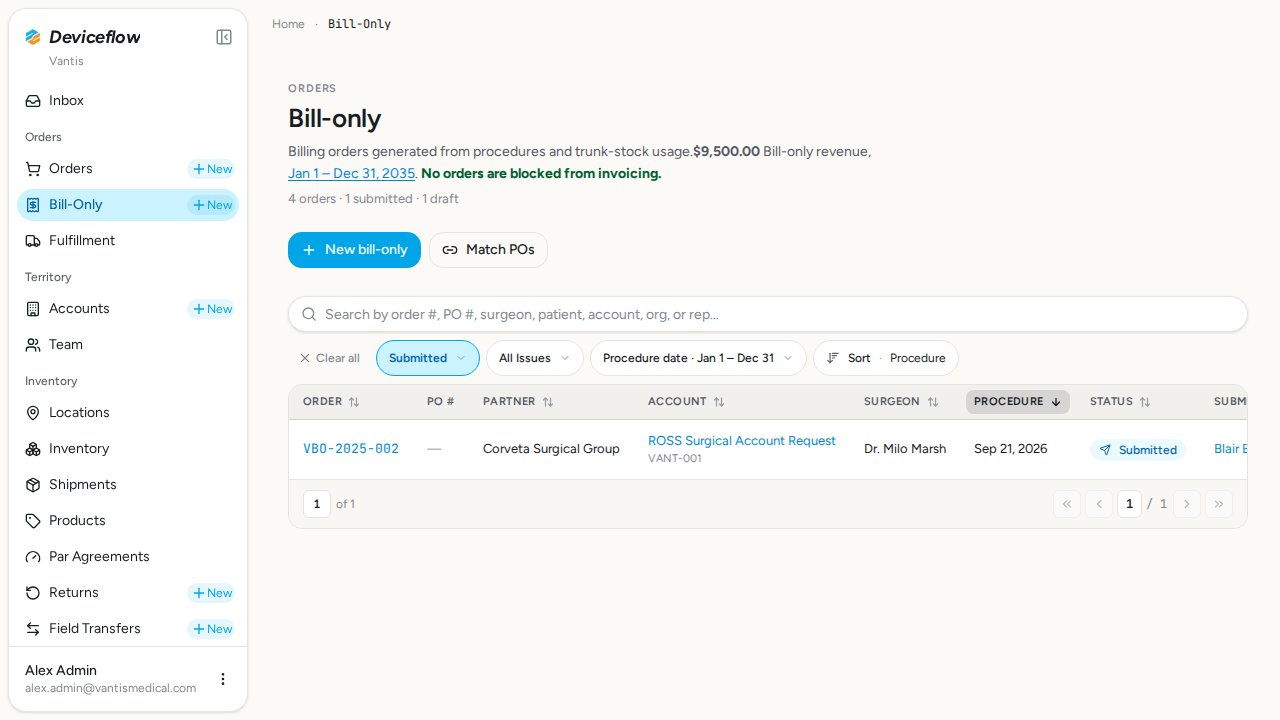The image size is (1280, 720).
Task: Open Fulfillment in the sidebar
Action: tap(128, 241)
